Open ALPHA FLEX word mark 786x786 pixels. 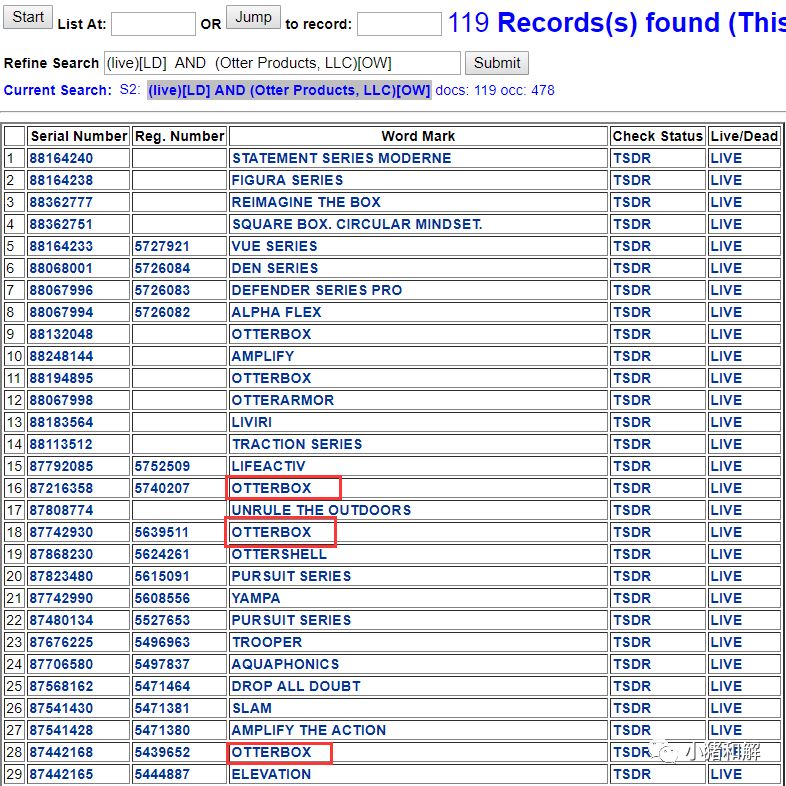coord(276,312)
